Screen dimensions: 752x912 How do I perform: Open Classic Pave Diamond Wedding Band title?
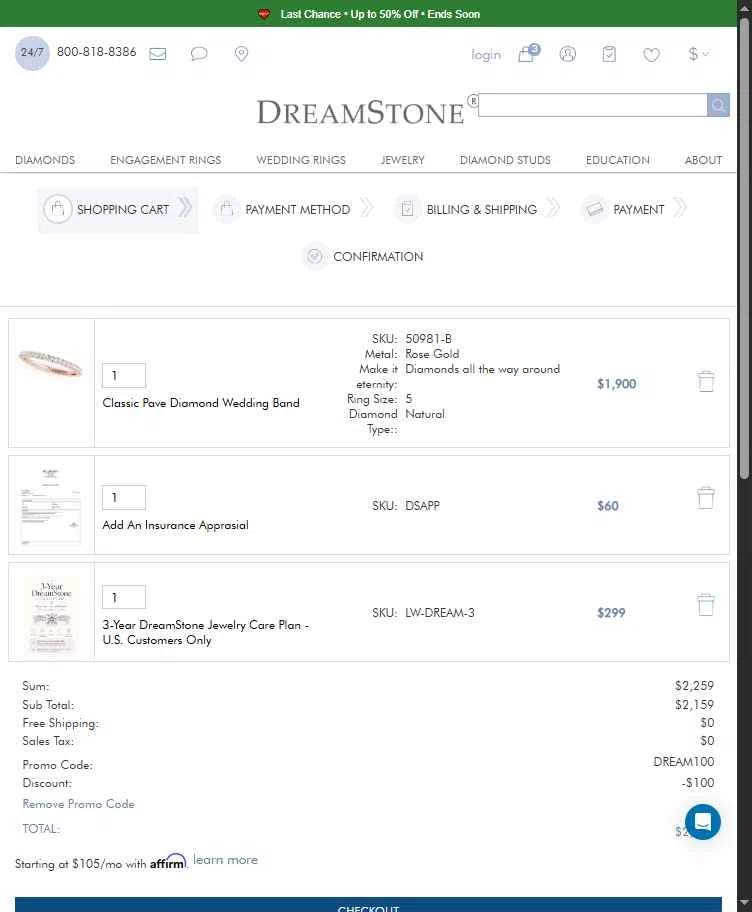click(201, 403)
